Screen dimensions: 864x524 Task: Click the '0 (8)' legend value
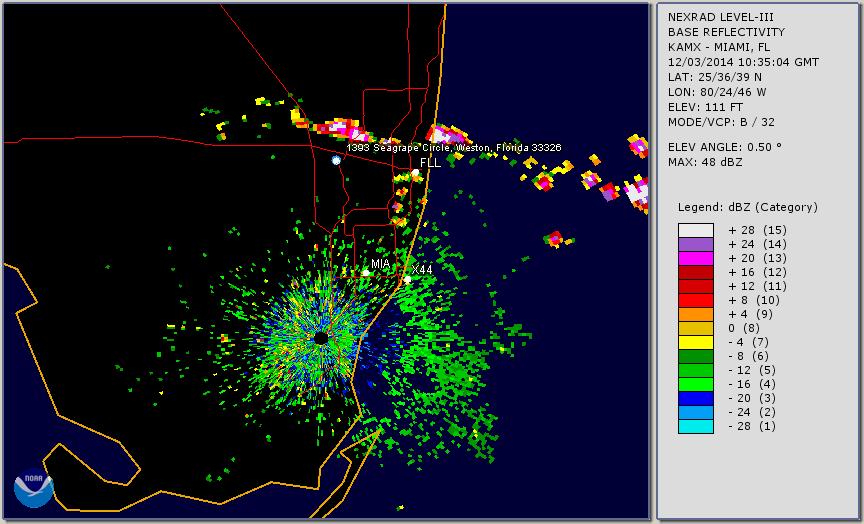pos(744,328)
